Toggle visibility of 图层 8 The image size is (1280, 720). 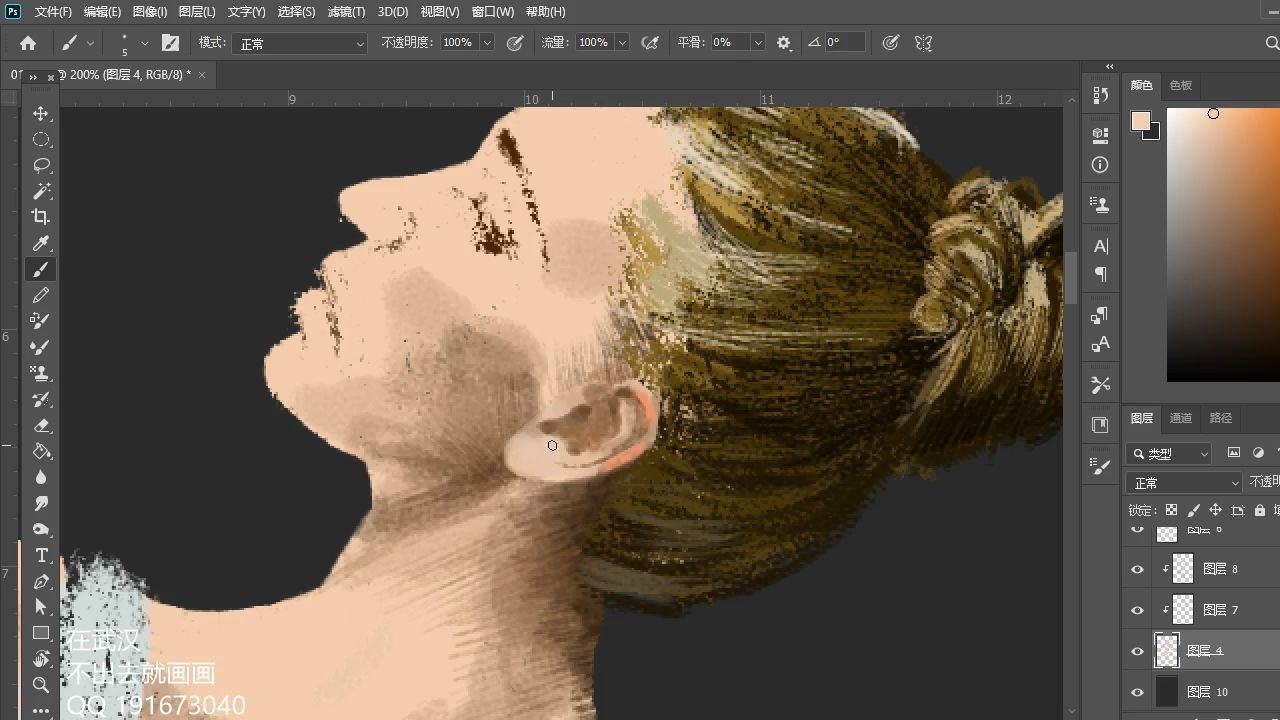click(1137, 568)
